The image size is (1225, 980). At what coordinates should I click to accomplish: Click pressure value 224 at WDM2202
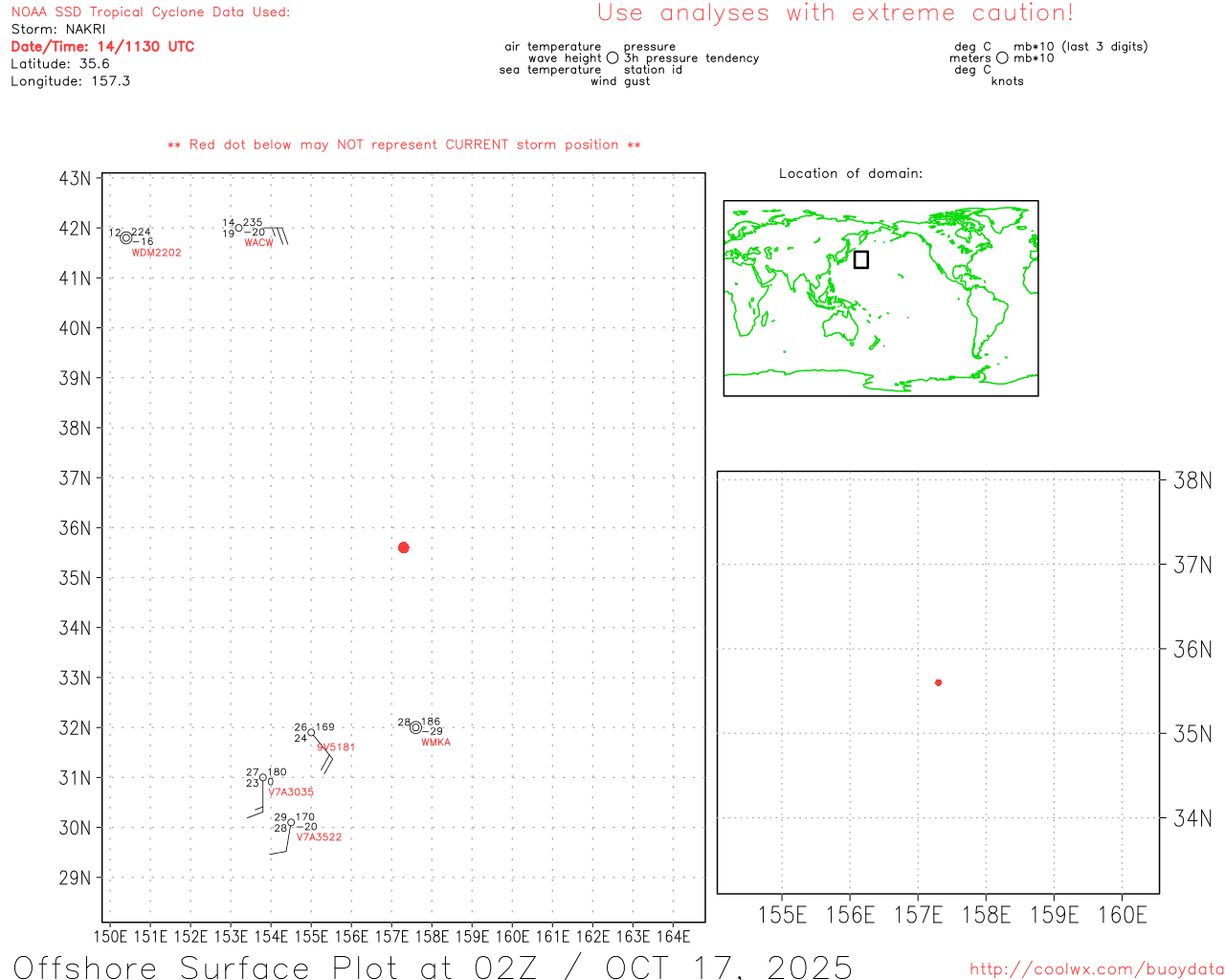141,232
